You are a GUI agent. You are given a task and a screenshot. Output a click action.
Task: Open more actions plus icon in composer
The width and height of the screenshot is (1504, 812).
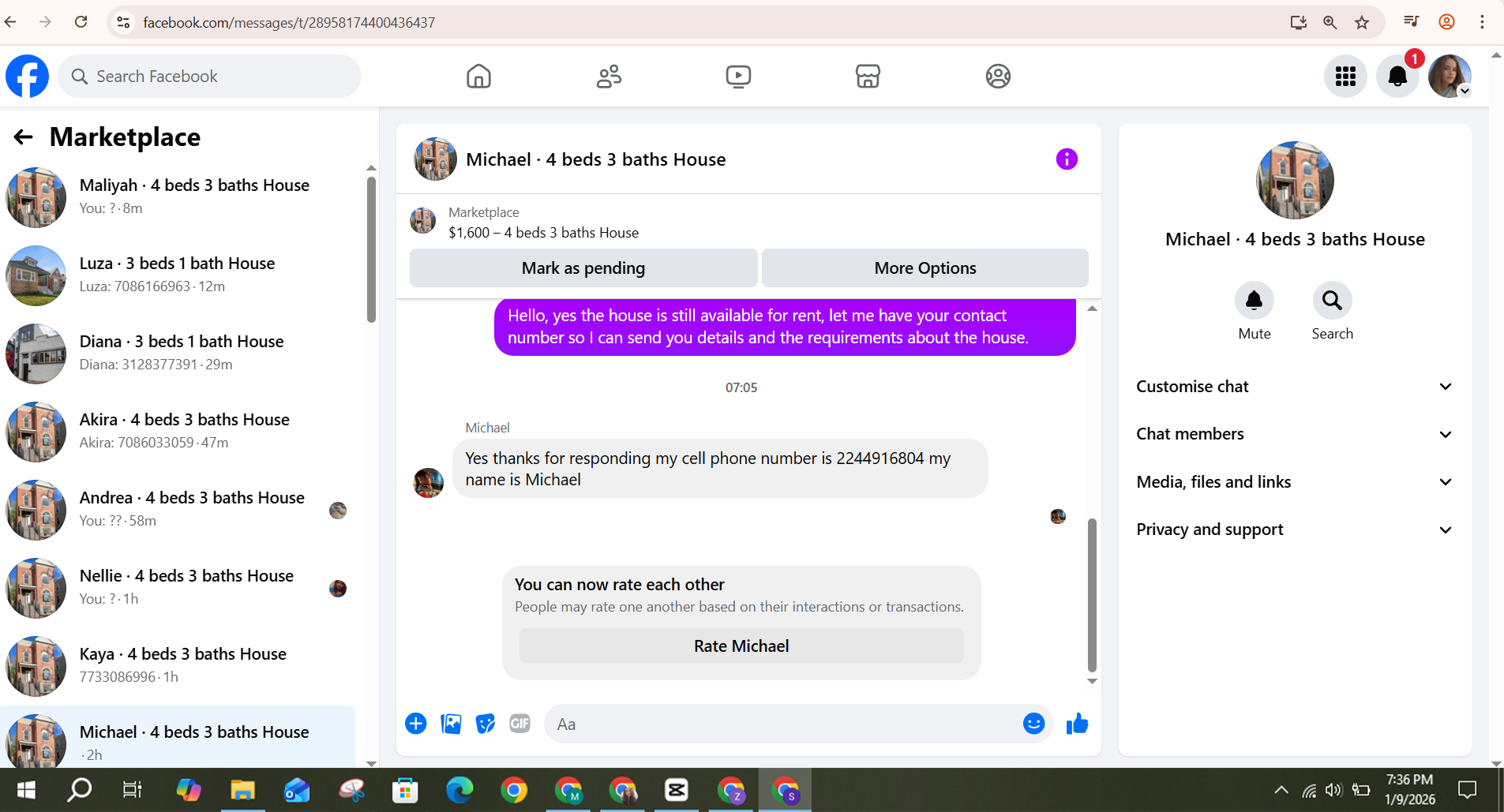416,724
